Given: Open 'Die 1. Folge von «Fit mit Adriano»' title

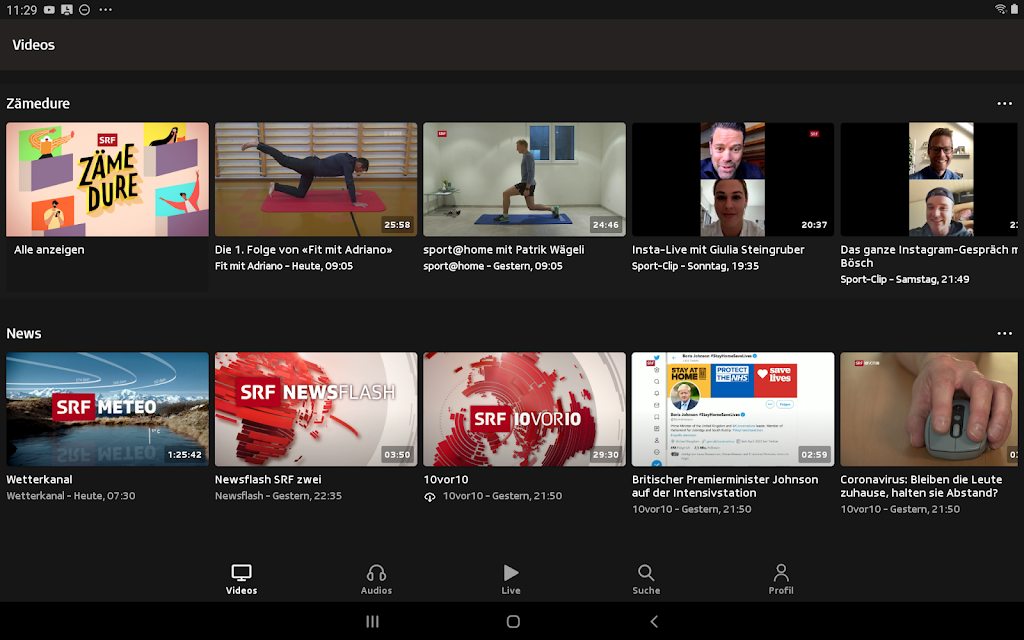Looking at the screenshot, I should coord(304,249).
